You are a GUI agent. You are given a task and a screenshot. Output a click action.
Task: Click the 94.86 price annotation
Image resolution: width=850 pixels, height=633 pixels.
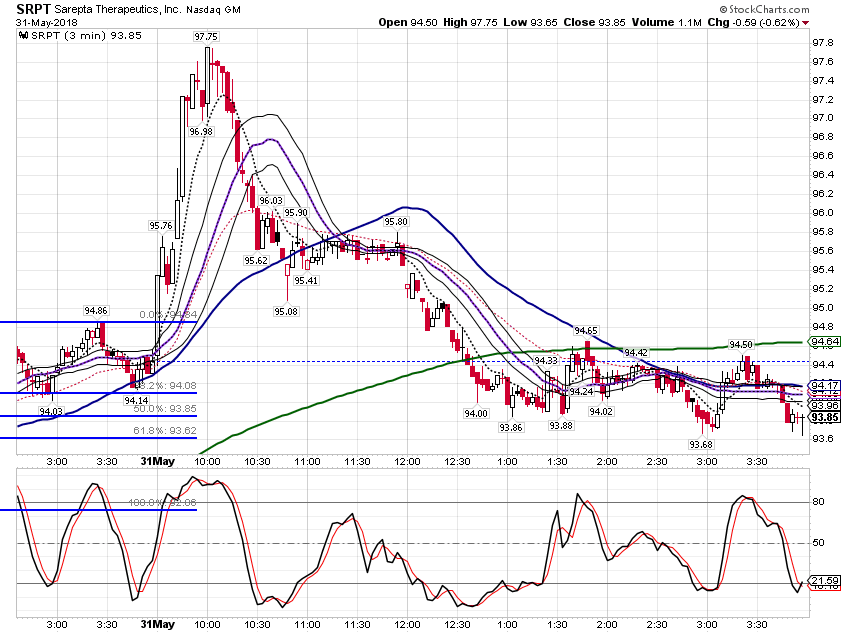[95, 311]
